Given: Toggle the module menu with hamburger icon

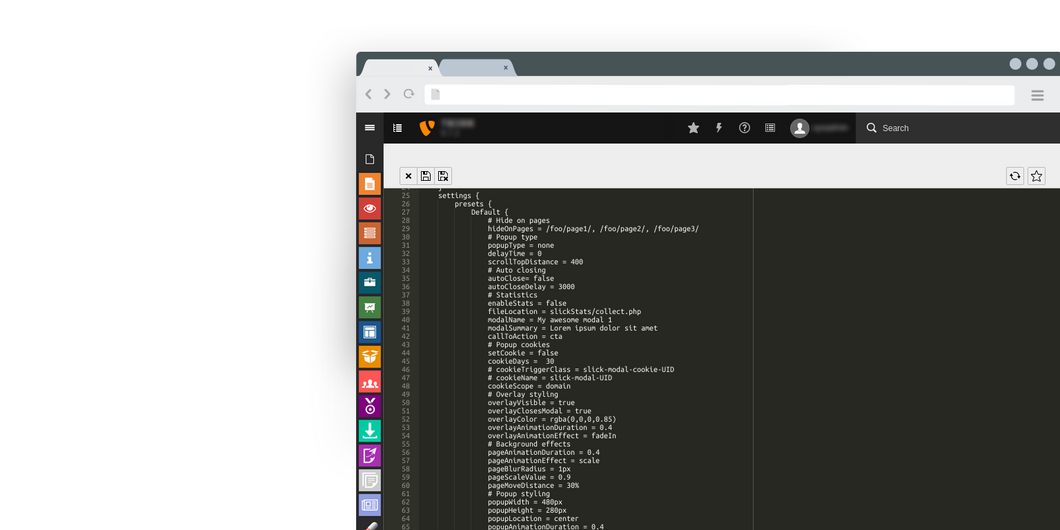Looking at the screenshot, I should 370,128.
